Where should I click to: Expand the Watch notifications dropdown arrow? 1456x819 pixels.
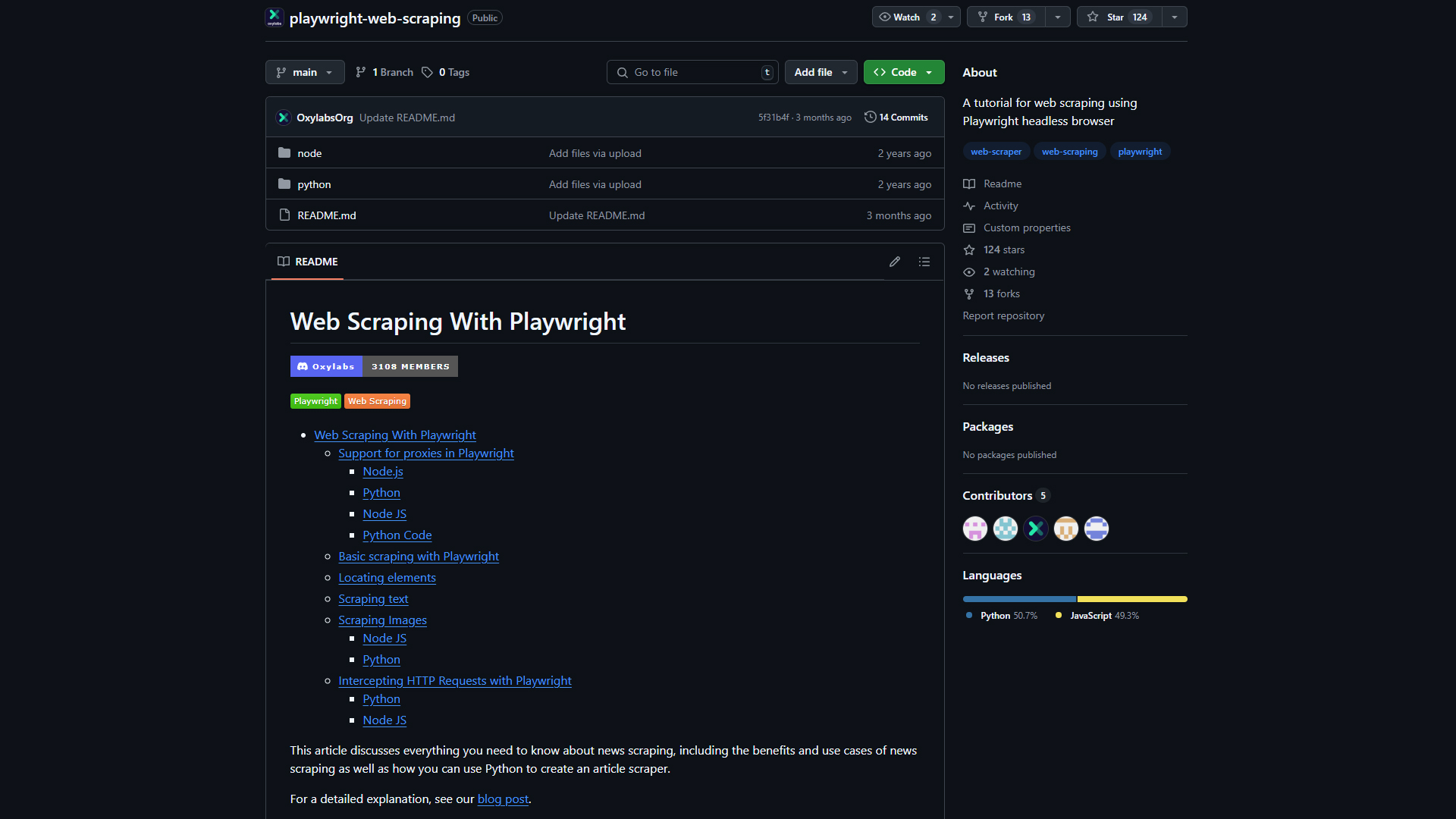click(951, 17)
